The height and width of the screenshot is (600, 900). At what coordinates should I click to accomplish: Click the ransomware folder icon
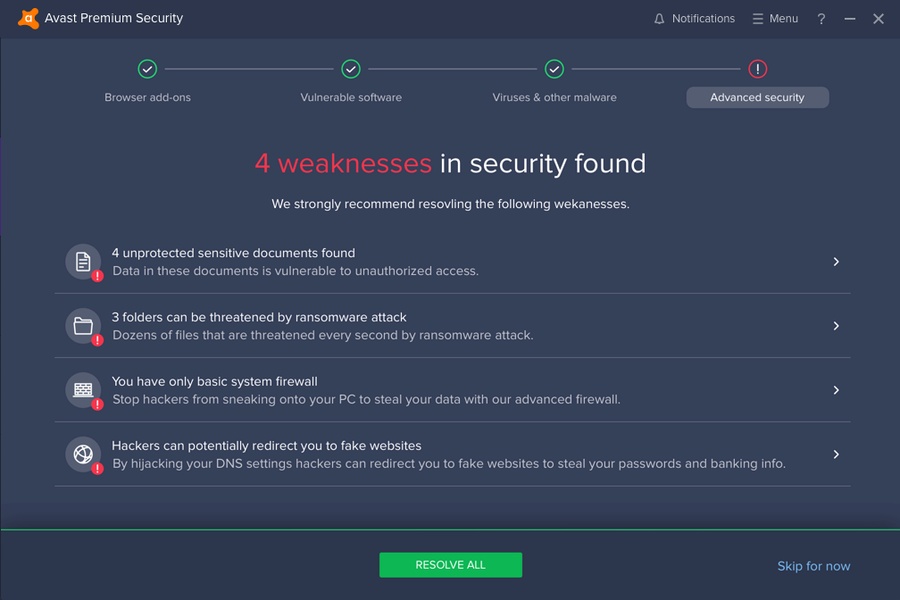click(x=83, y=326)
